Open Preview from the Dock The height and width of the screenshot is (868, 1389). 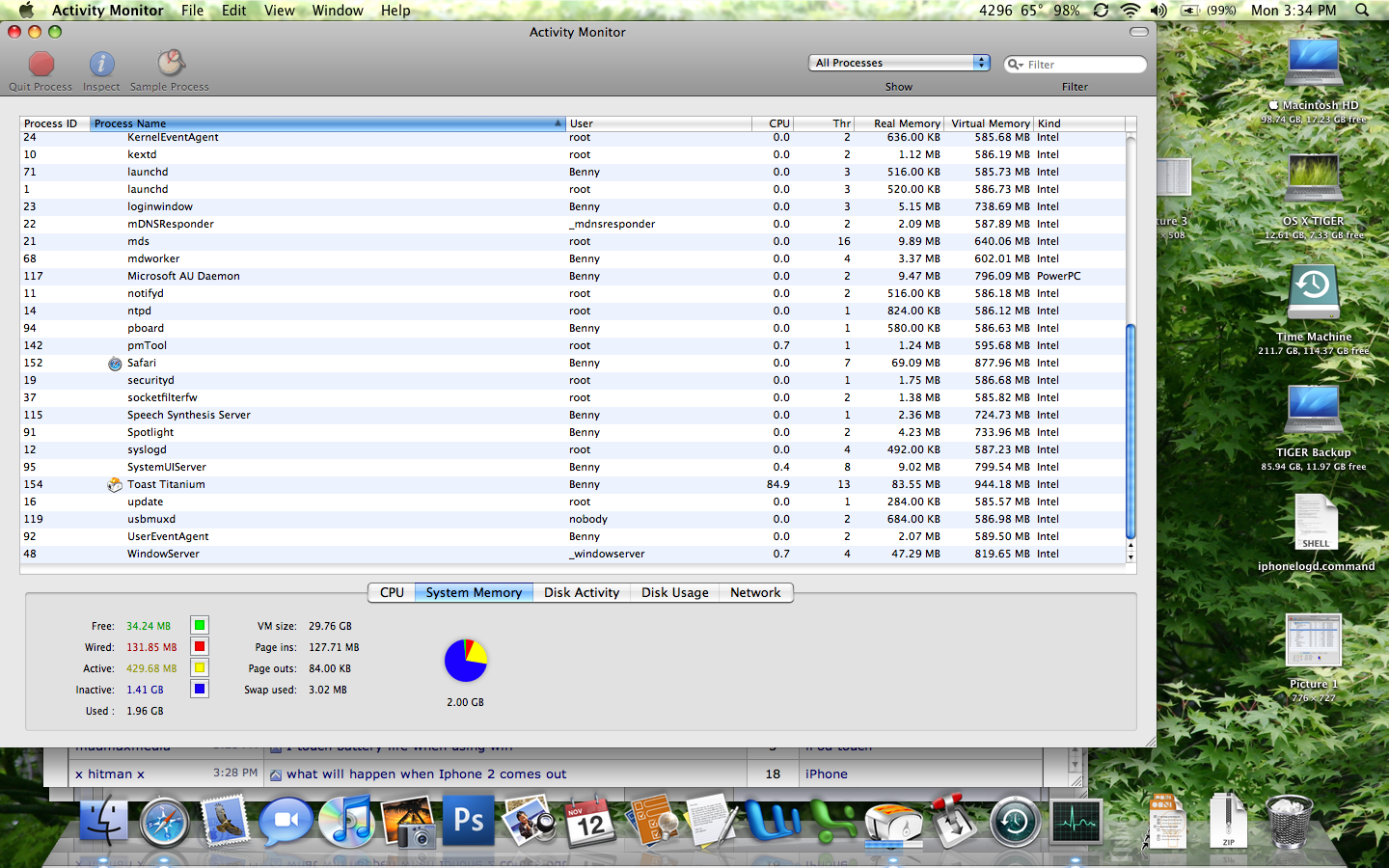[529, 822]
